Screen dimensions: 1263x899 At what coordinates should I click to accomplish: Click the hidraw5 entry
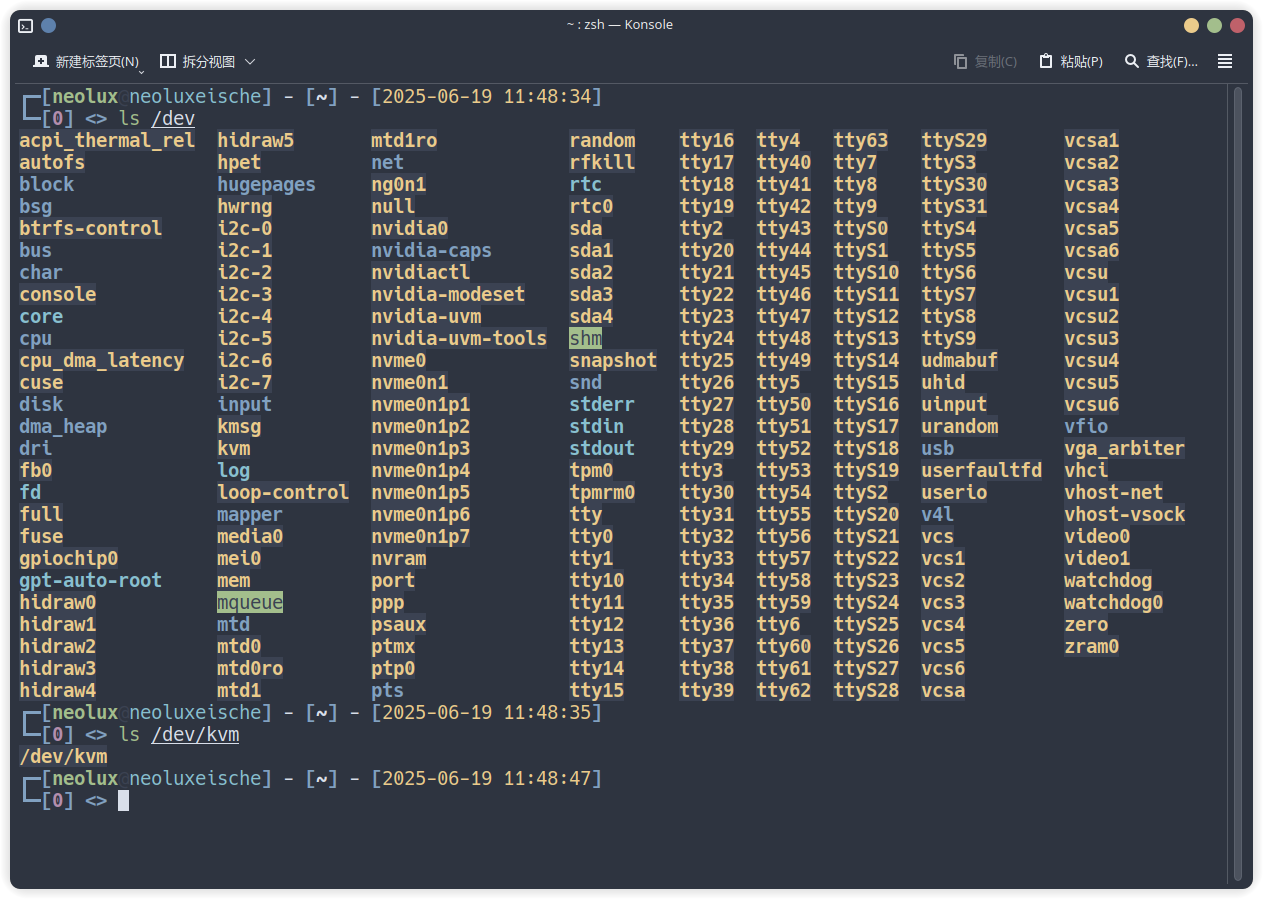tap(256, 140)
